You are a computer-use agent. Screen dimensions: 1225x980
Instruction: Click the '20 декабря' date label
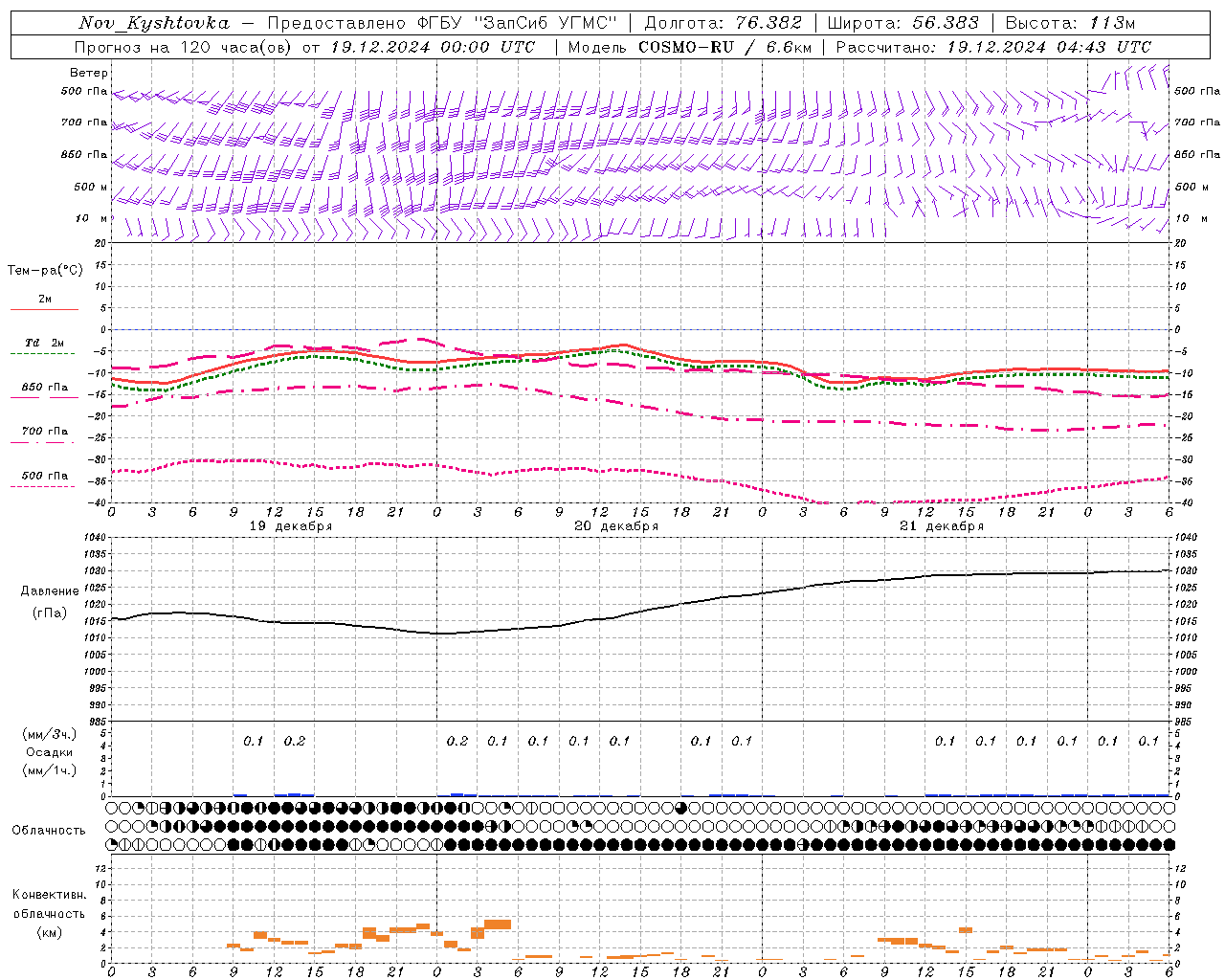(x=616, y=526)
